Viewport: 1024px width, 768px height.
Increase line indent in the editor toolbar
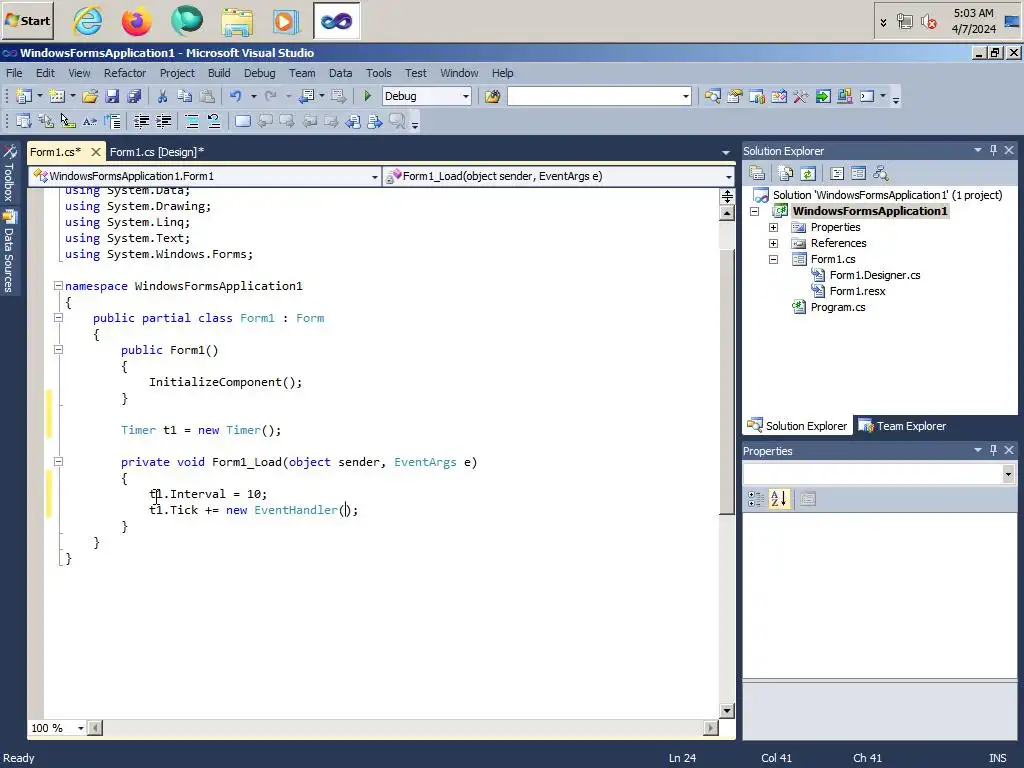[163, 121]
